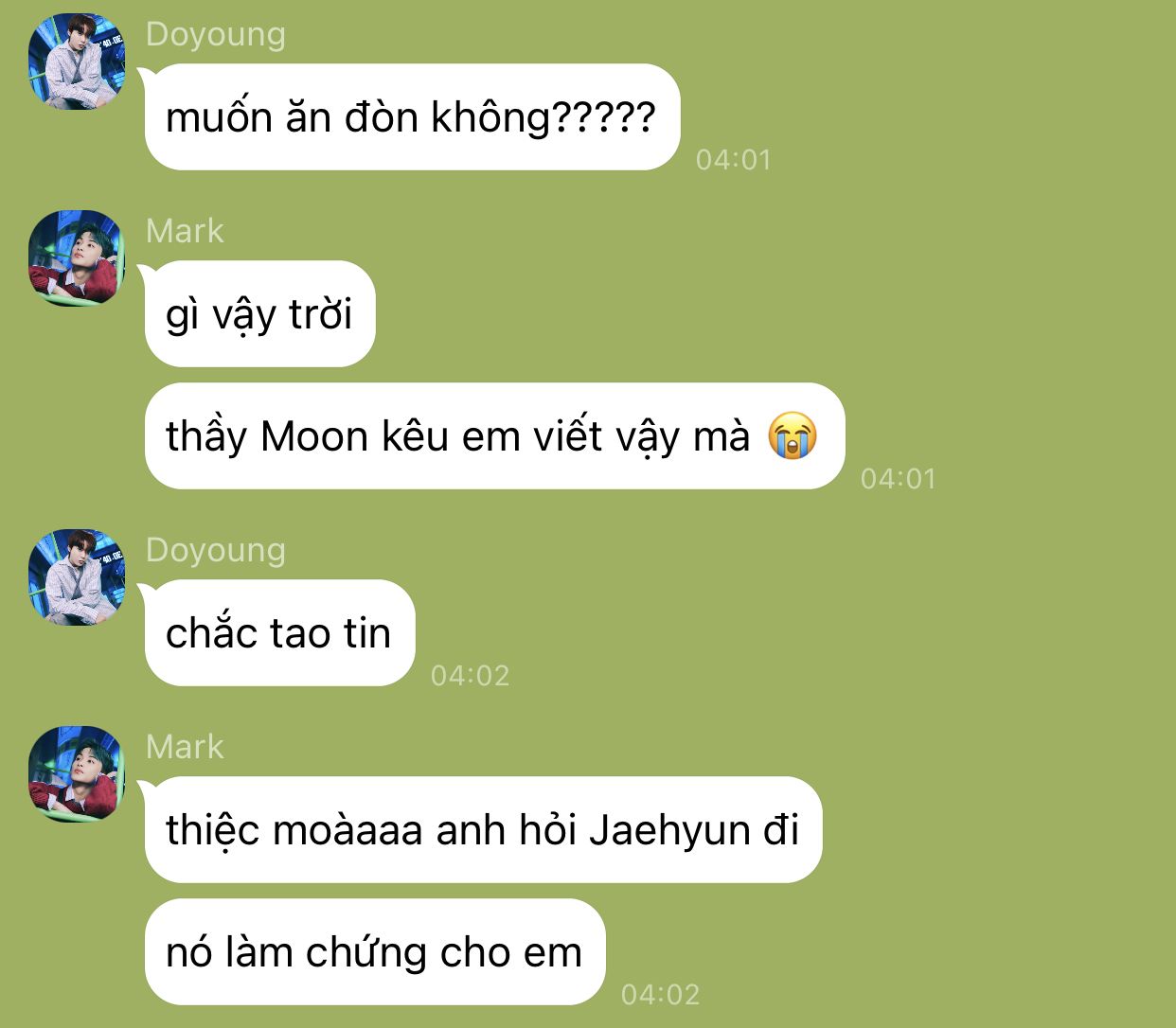Tap Mark's avatar above 'thiệc moàaaa' message
Screen dimensions: 1176x1028
pos(77,773)
